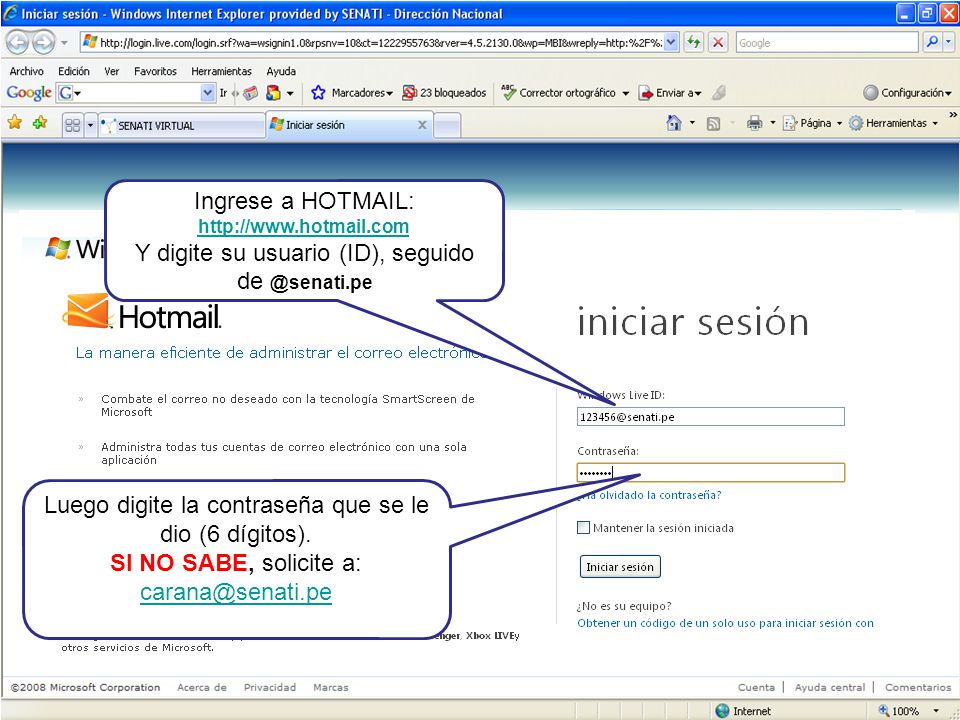Open the Ver menu
The width and height of the screenshot is (960, 720).
[111, 71]
